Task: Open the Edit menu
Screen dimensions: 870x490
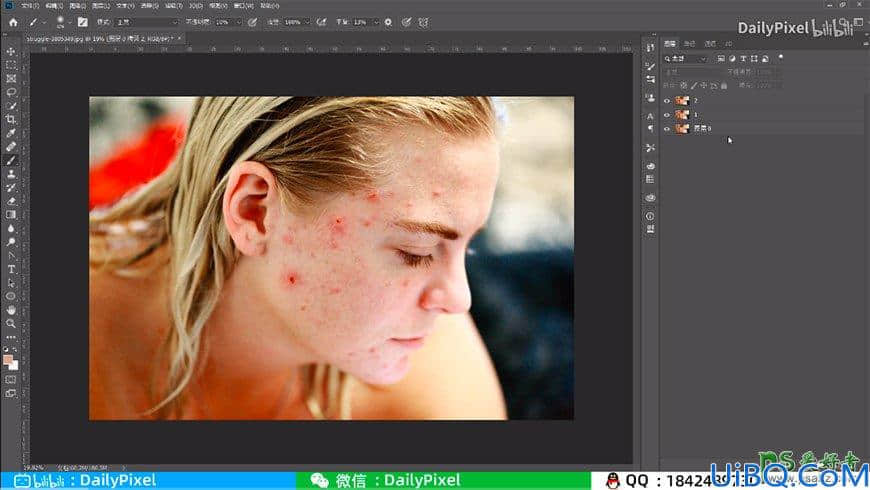Action: coord(54,6)
